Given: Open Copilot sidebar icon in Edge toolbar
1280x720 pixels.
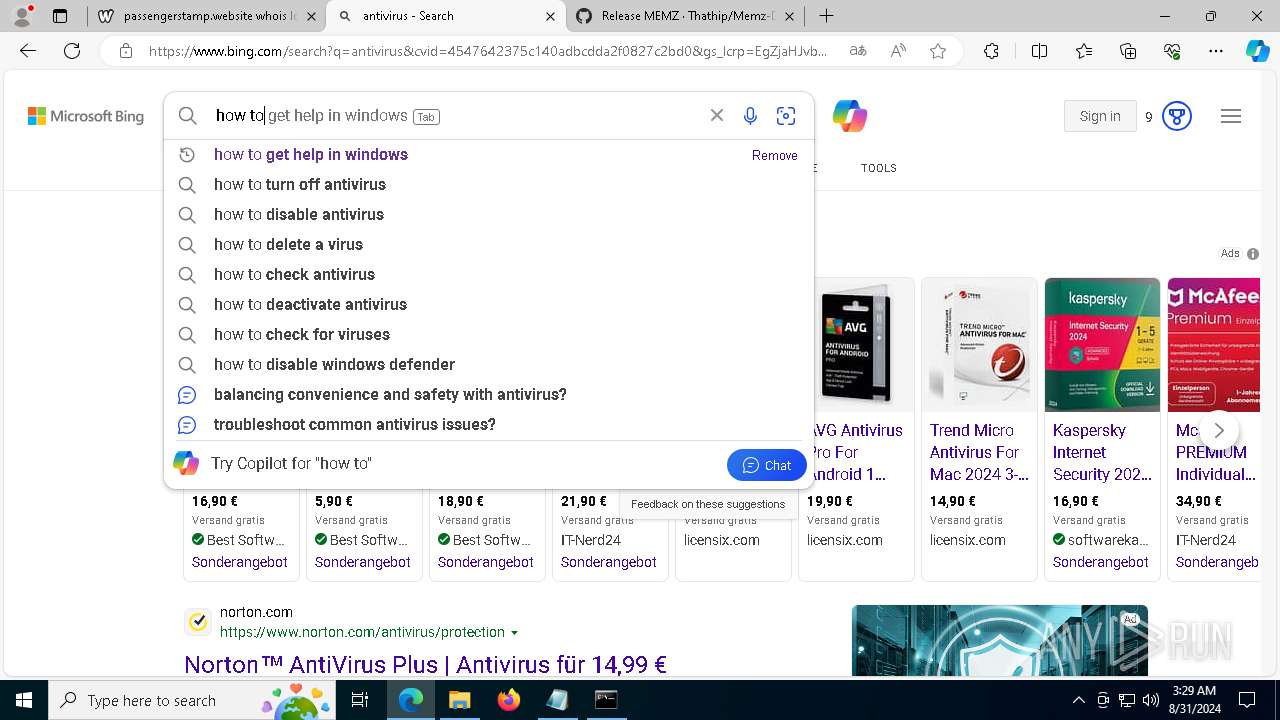Looking at the screenshot, I should tap(1257, 51).
